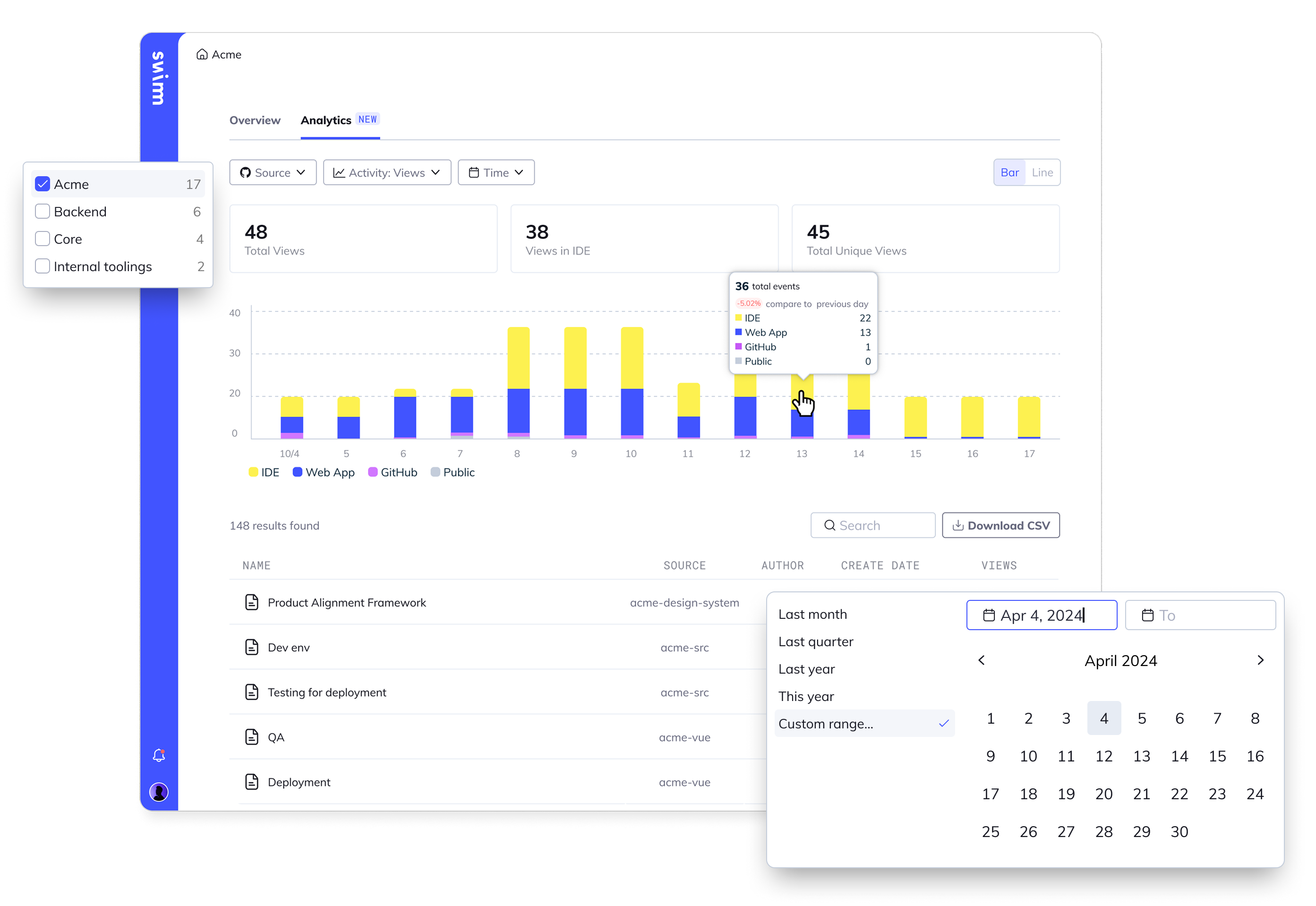Go to previous month in calendar
The image size is (1316, 906).
(982, 660)
